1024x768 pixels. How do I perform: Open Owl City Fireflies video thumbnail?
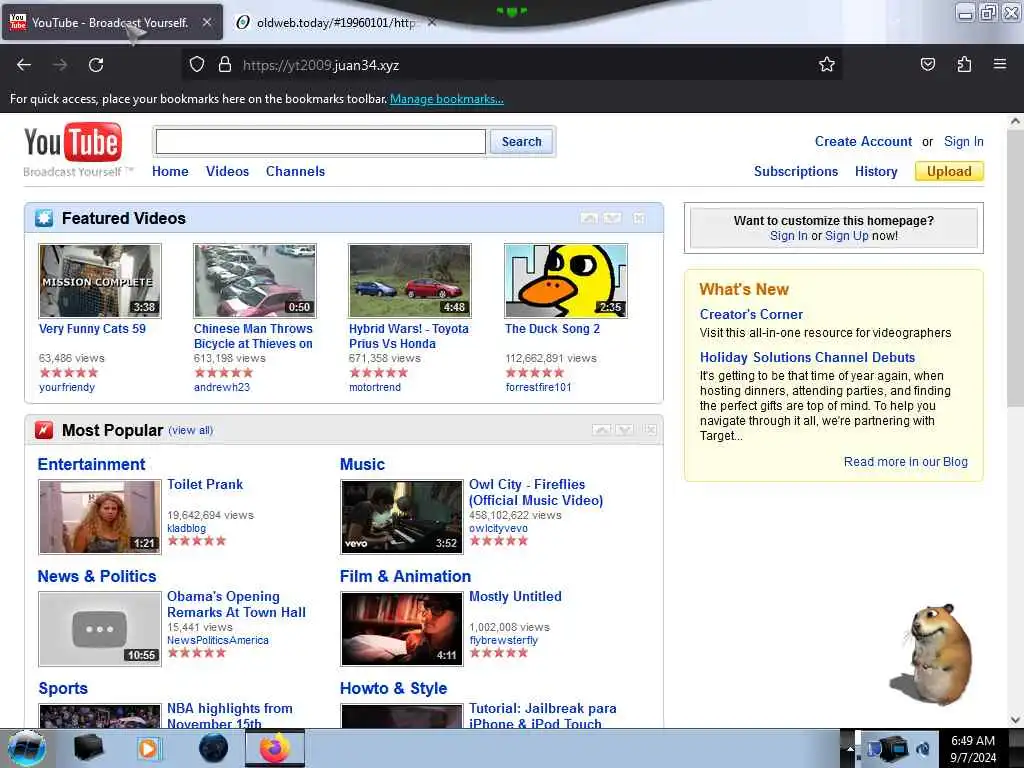tap(402, 517)
